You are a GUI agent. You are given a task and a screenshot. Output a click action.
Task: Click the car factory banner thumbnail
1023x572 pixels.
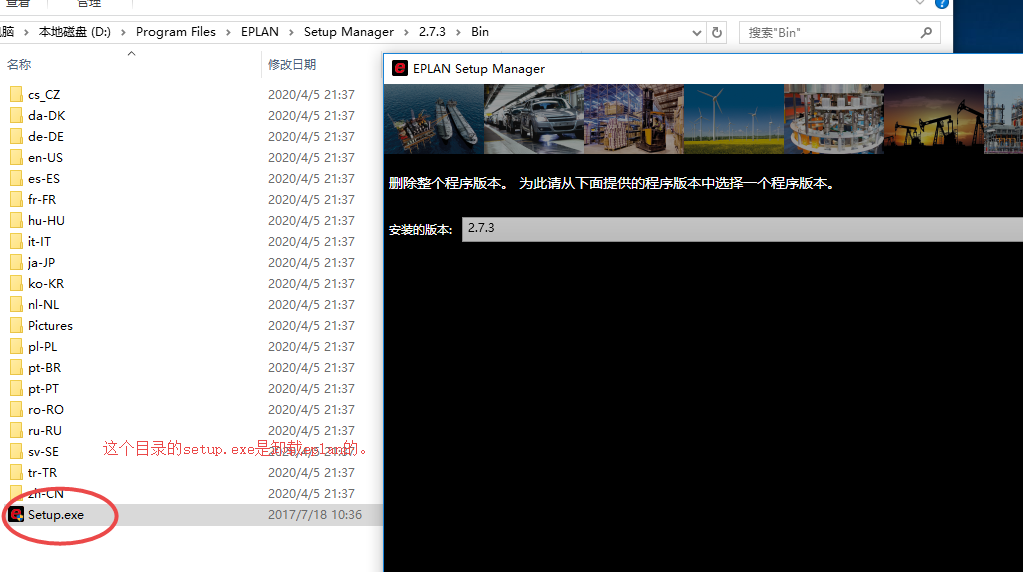click(534, 119)
